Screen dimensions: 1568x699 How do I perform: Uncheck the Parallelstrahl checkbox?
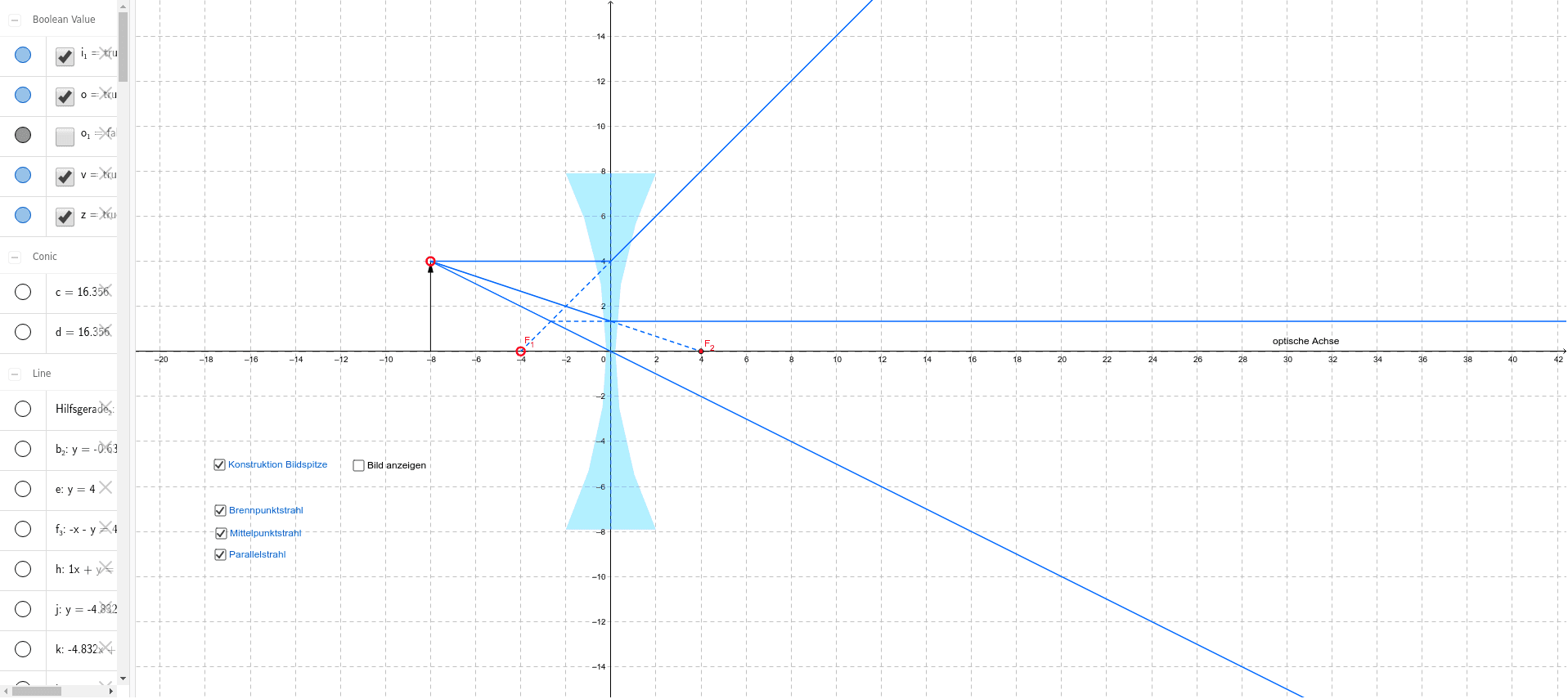[x=220, y=554]
